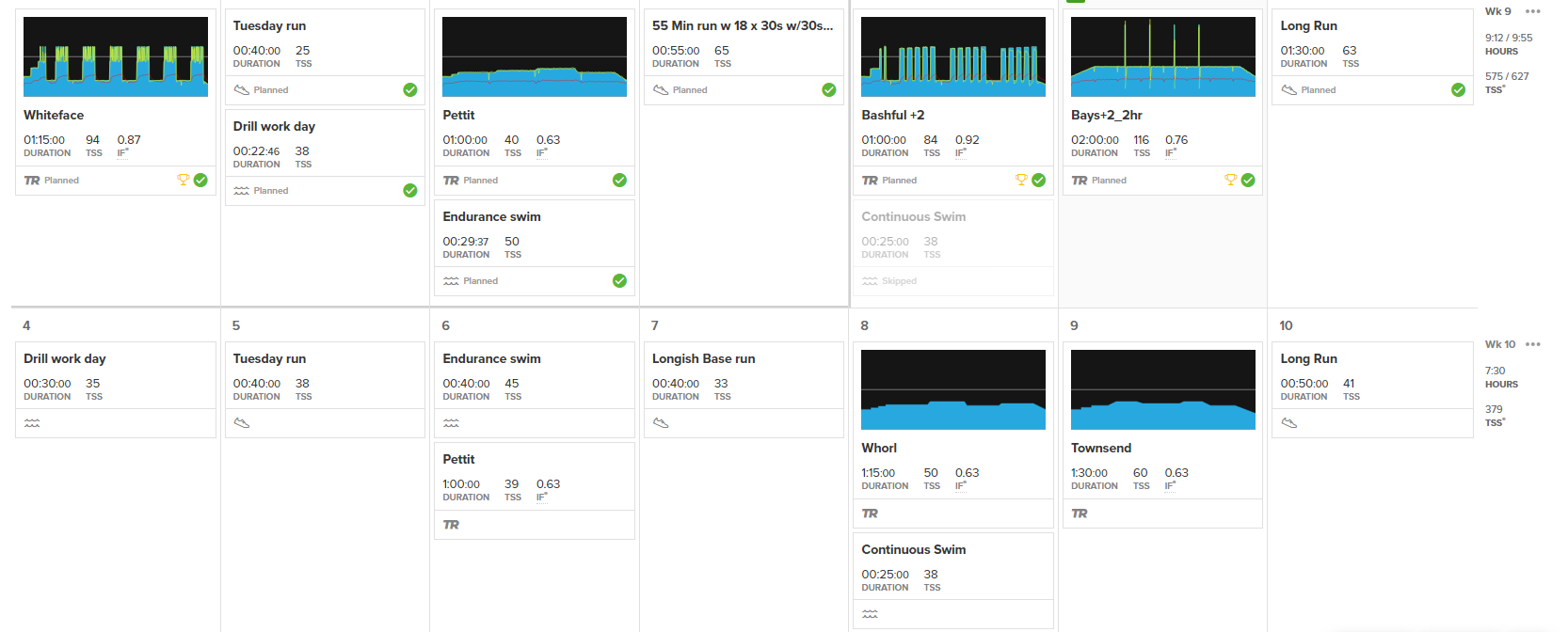Click green checkmark on completed Endurance swim 00:29:37
This screenshot has width=1568, height=632.
point(619,280)
